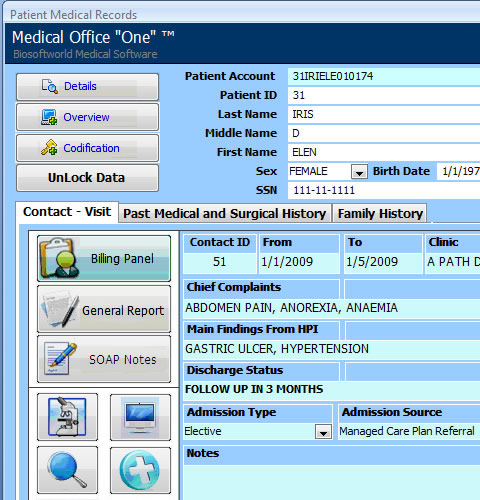Click inside the Notes text area
Screen dimensions: 480x500
click(332, 483)
